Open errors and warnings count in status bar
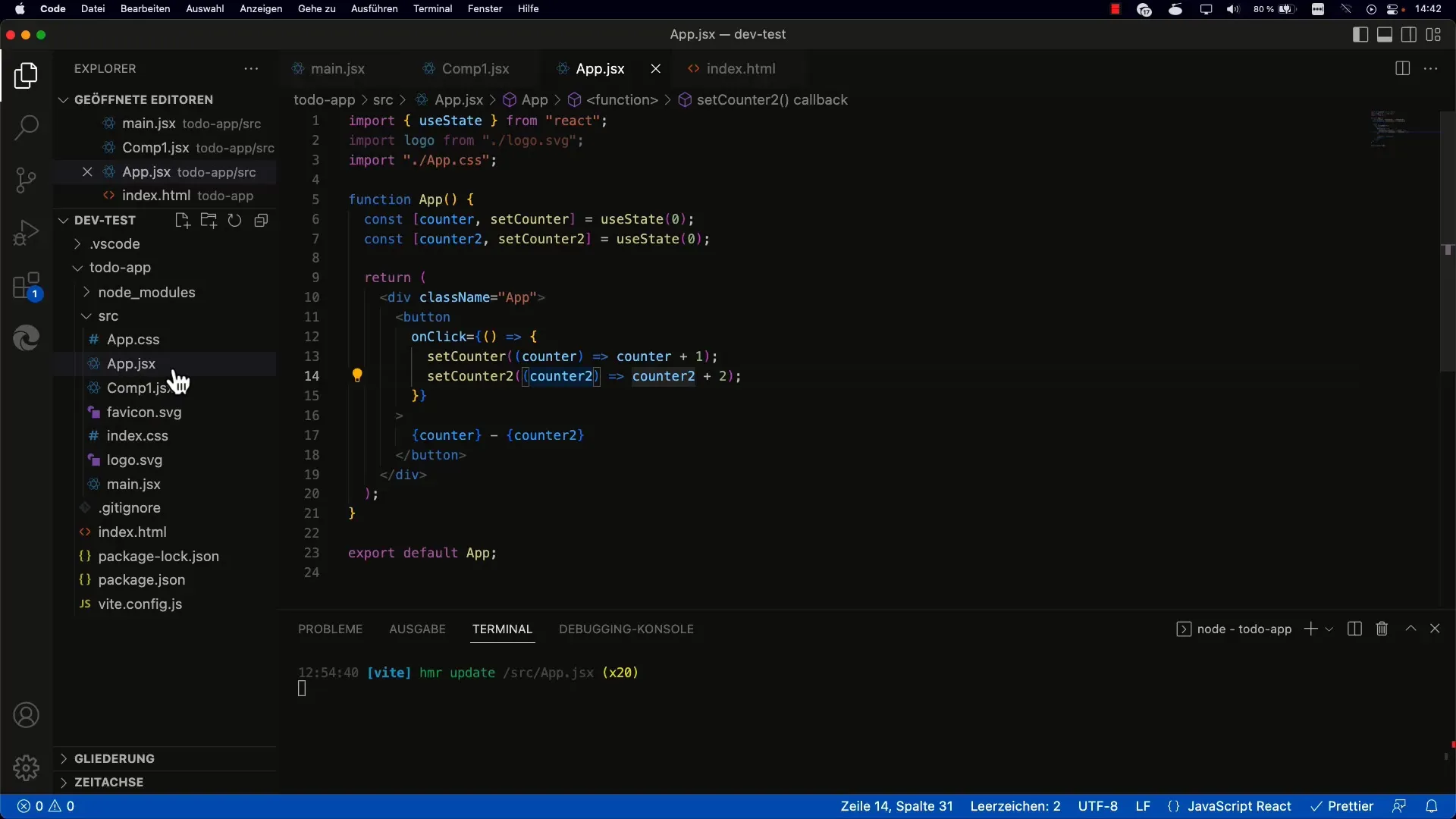Image resolution: width=1456 pixels, height=819 pixels. tap(45, 806)
